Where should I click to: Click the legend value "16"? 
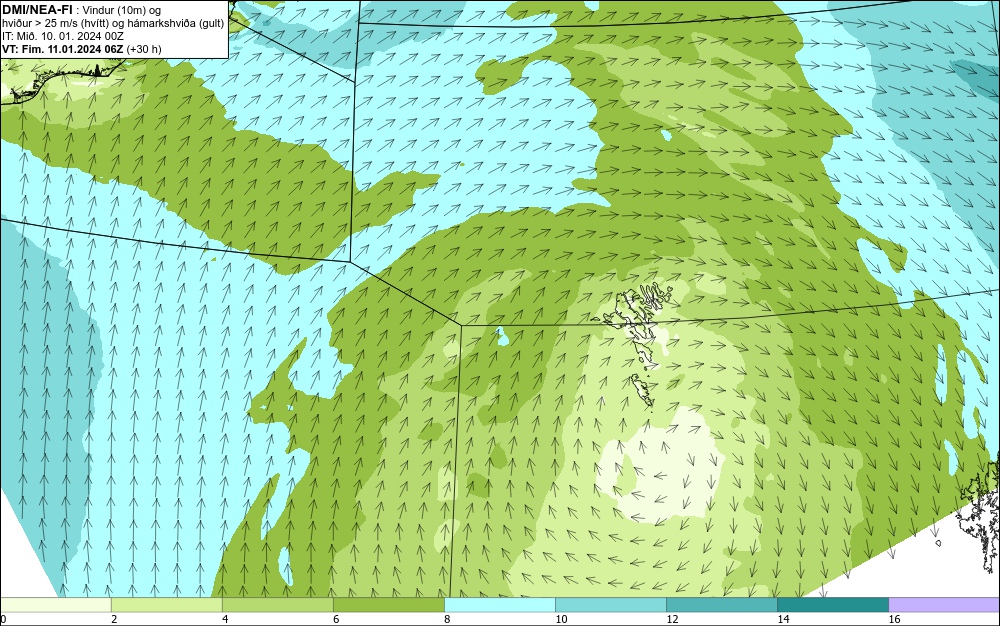894,619
